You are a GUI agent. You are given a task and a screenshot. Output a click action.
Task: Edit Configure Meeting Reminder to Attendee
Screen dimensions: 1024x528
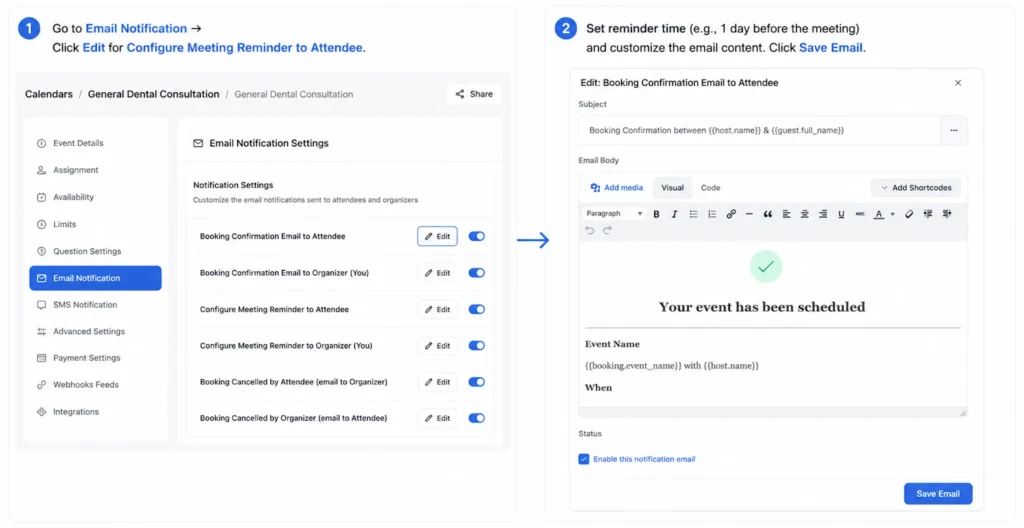click(x=438, y=309)
